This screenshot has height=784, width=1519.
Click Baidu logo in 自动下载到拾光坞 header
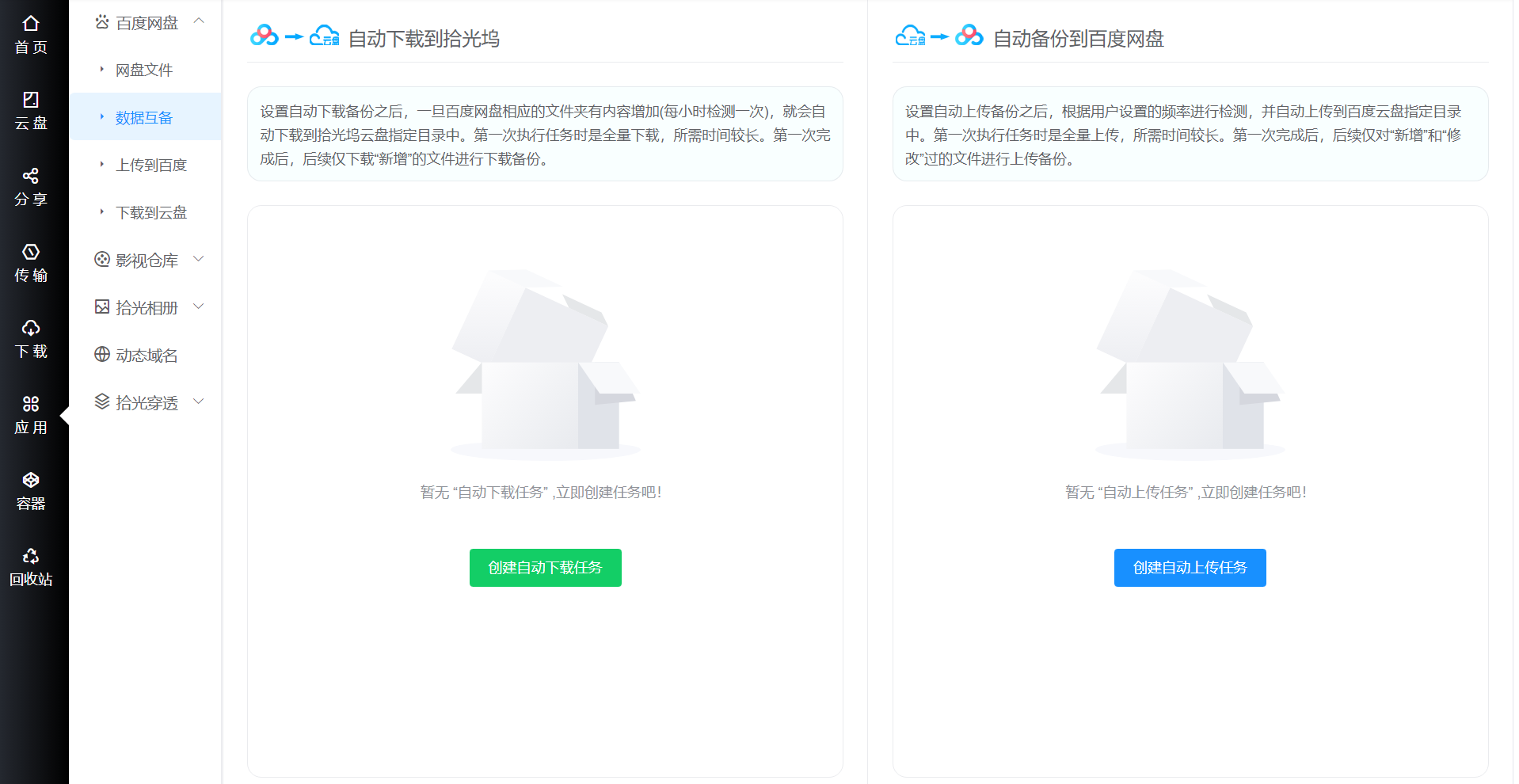[265, 36]
